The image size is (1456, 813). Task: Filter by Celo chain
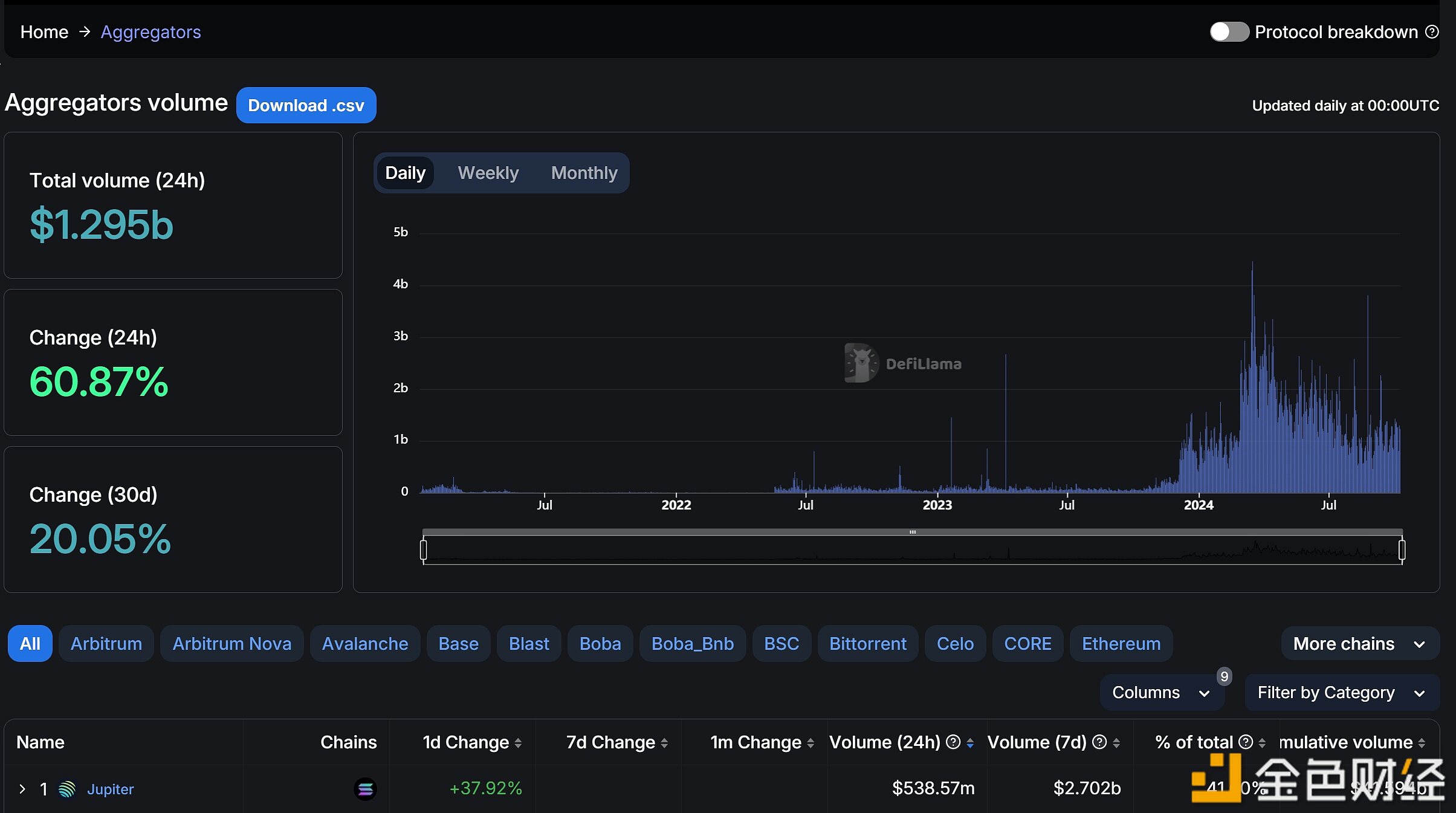(955, 644)
